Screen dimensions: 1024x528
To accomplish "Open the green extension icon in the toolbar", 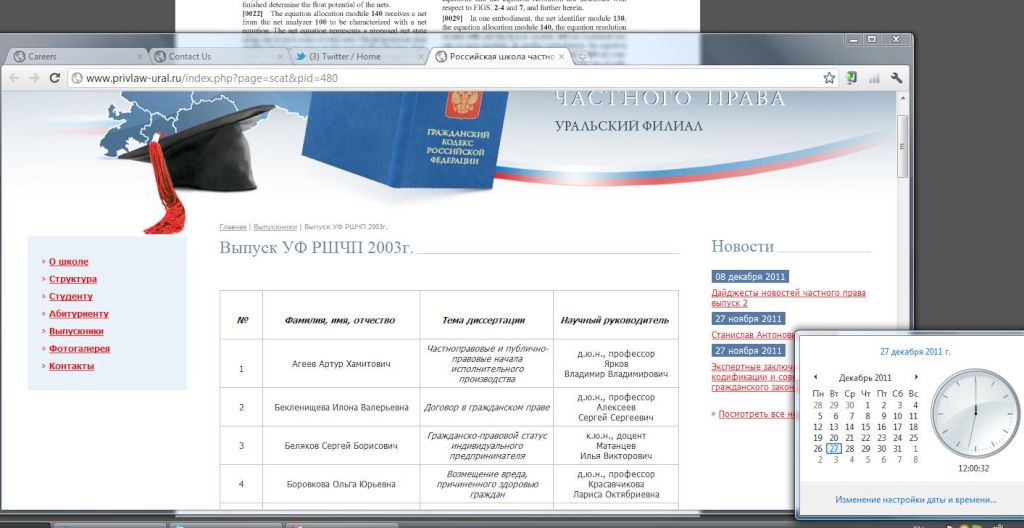I will (851, 78).
